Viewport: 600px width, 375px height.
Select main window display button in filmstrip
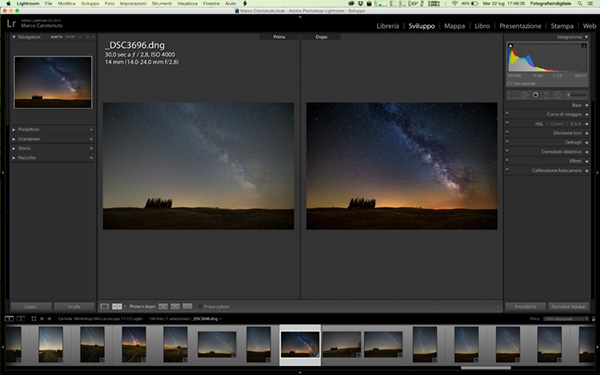pyautogui.click(x=9, y=318)
